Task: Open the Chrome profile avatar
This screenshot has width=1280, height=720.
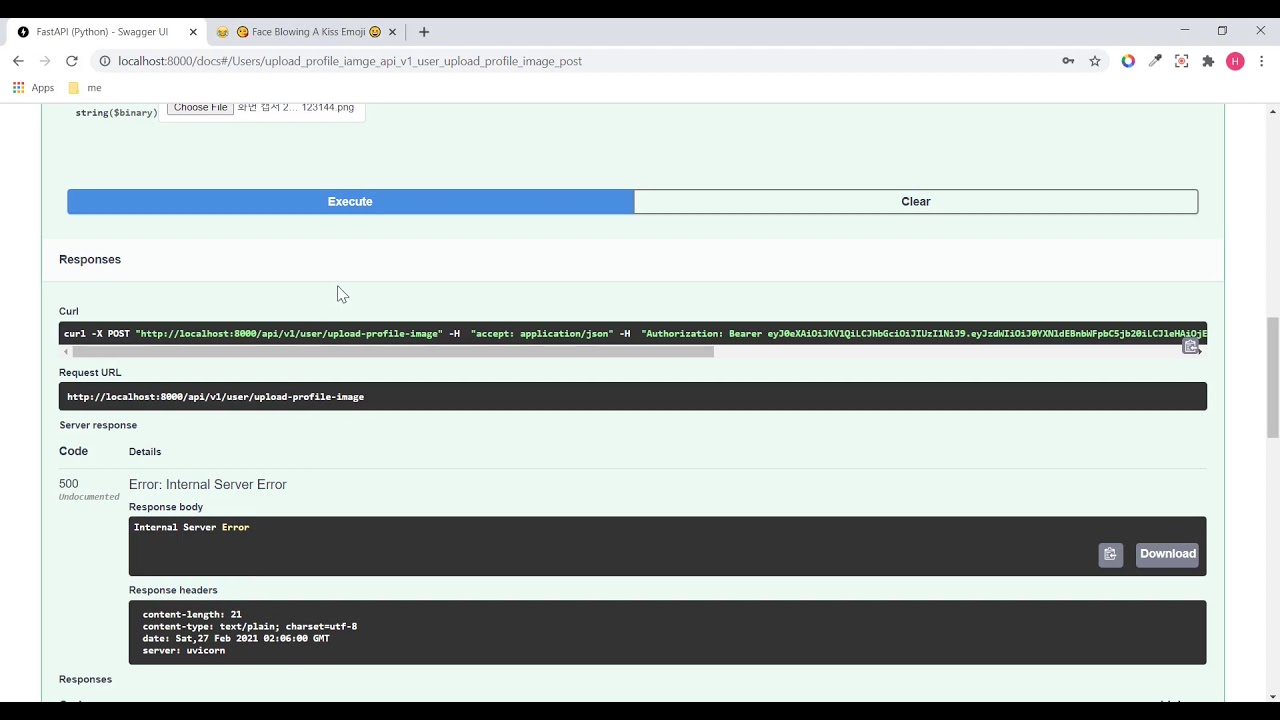Action: pyautogui.click(x=1235, y=61)
